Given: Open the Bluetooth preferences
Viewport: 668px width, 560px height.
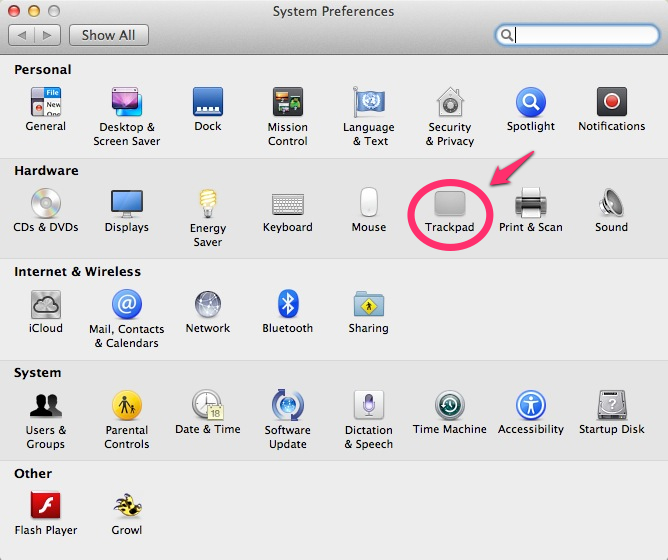Looking at the screenshot, I should 288,304.
